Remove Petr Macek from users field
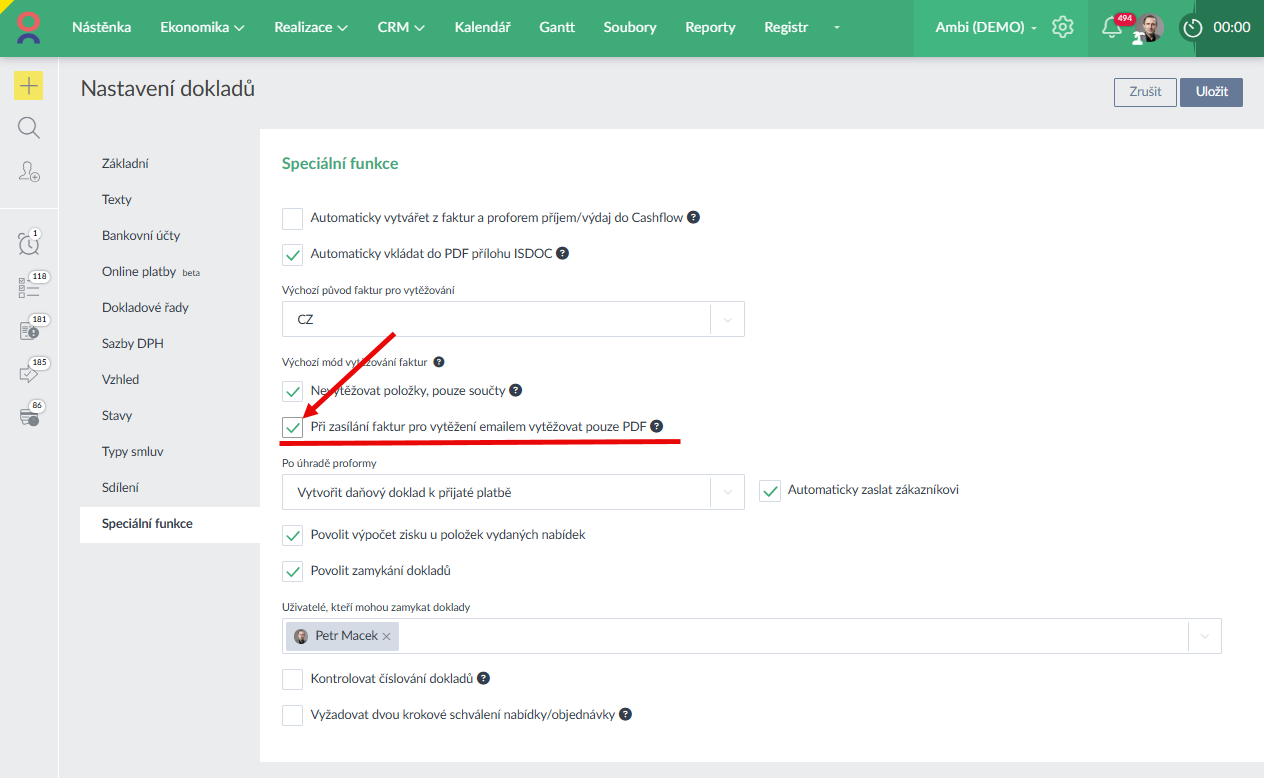 pyautogui.click(x=386, y=636)
